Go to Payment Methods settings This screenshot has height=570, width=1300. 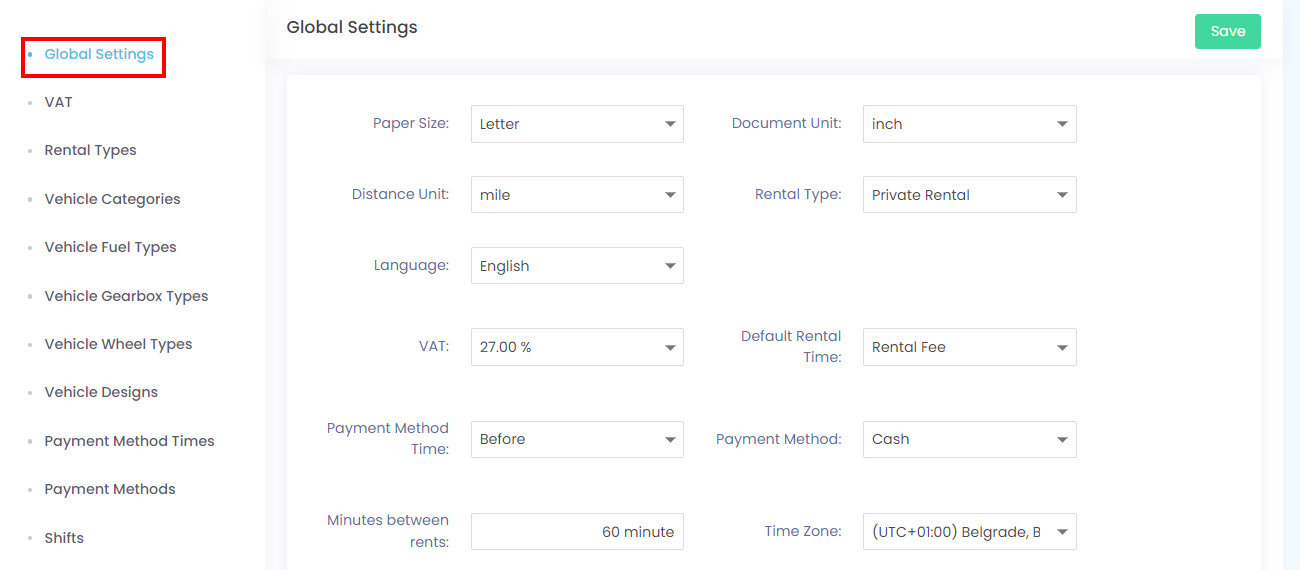click(x=110, y=489)
